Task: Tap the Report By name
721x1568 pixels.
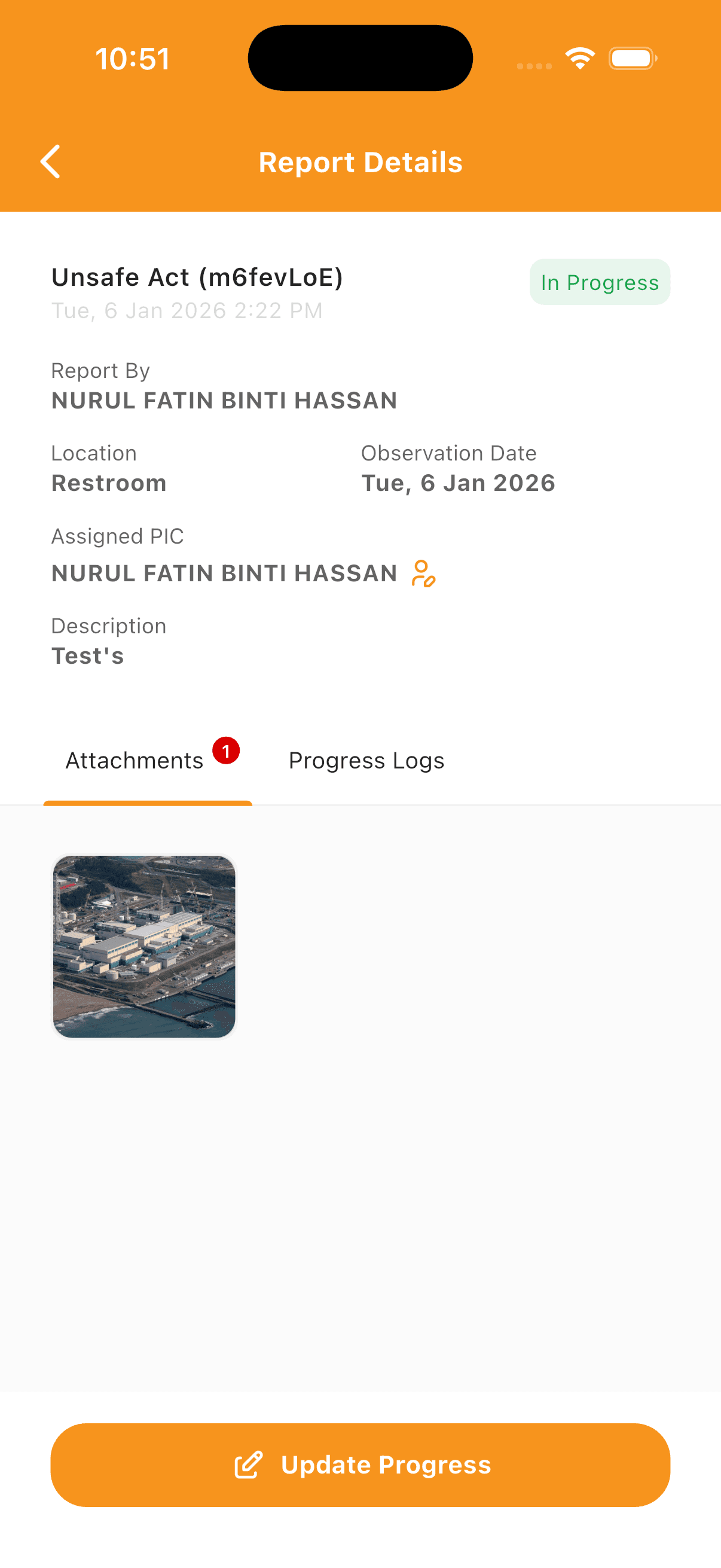Action: coord(224,401)
